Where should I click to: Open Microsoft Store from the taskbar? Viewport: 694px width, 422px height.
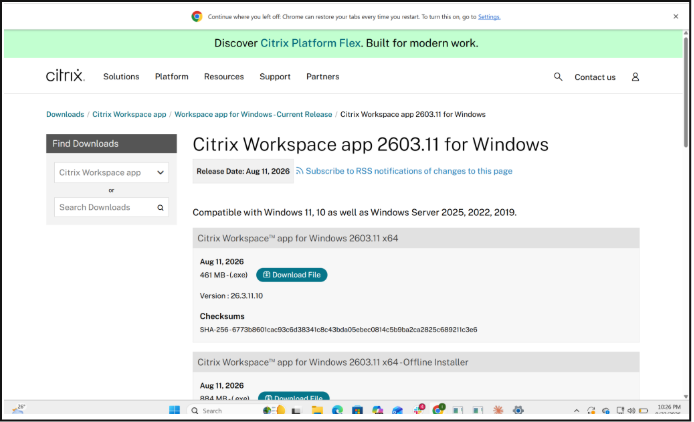point(357,410)
